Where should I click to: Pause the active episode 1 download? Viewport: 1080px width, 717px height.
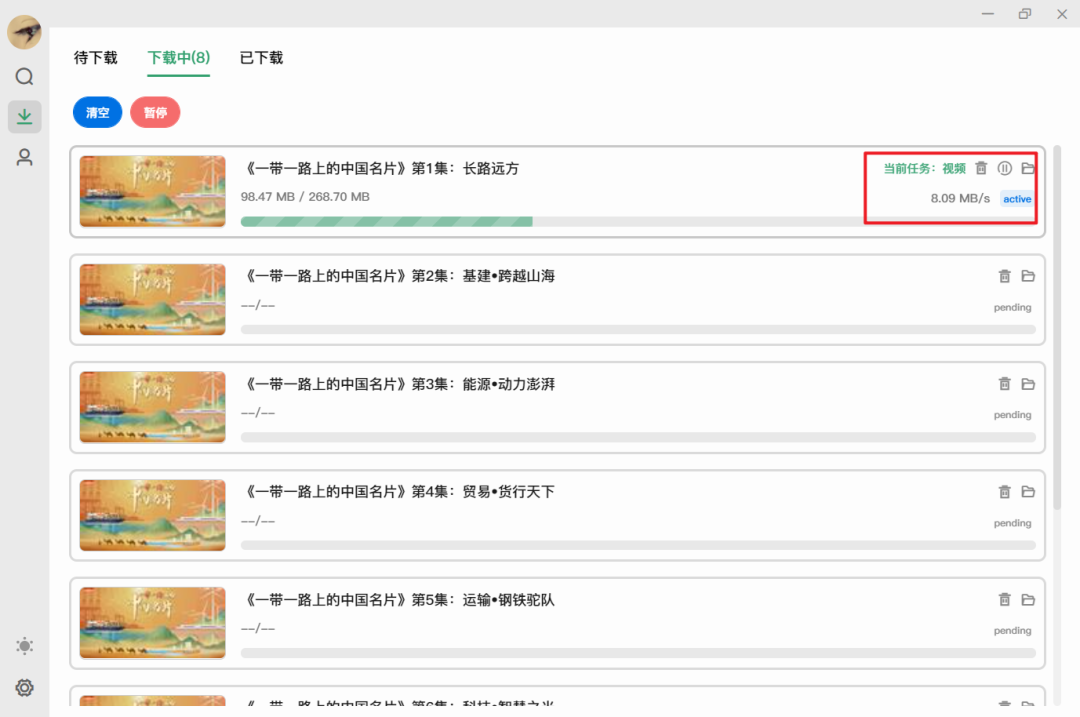[x=1005, y=169]
